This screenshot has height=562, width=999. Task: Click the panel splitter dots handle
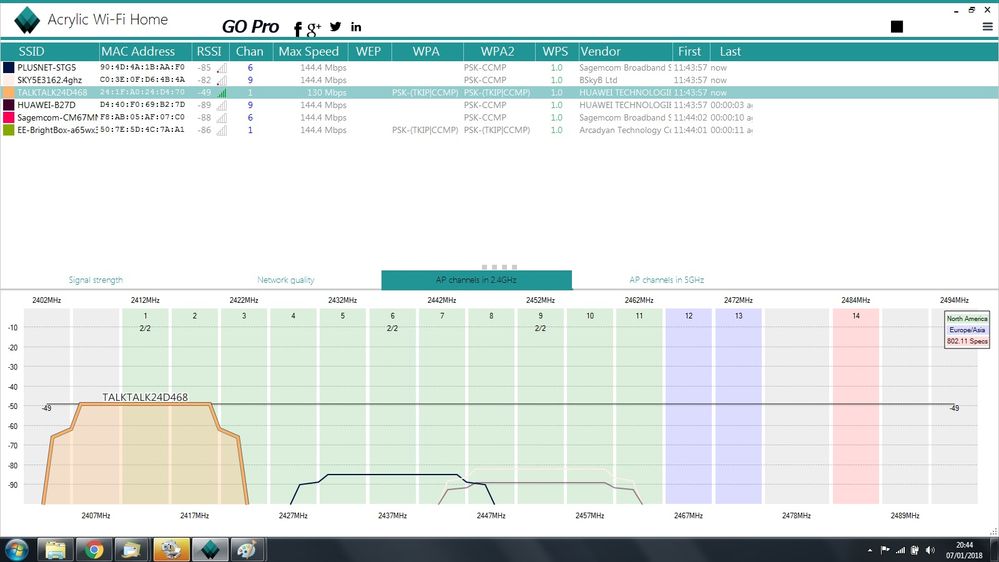[500, 267]
